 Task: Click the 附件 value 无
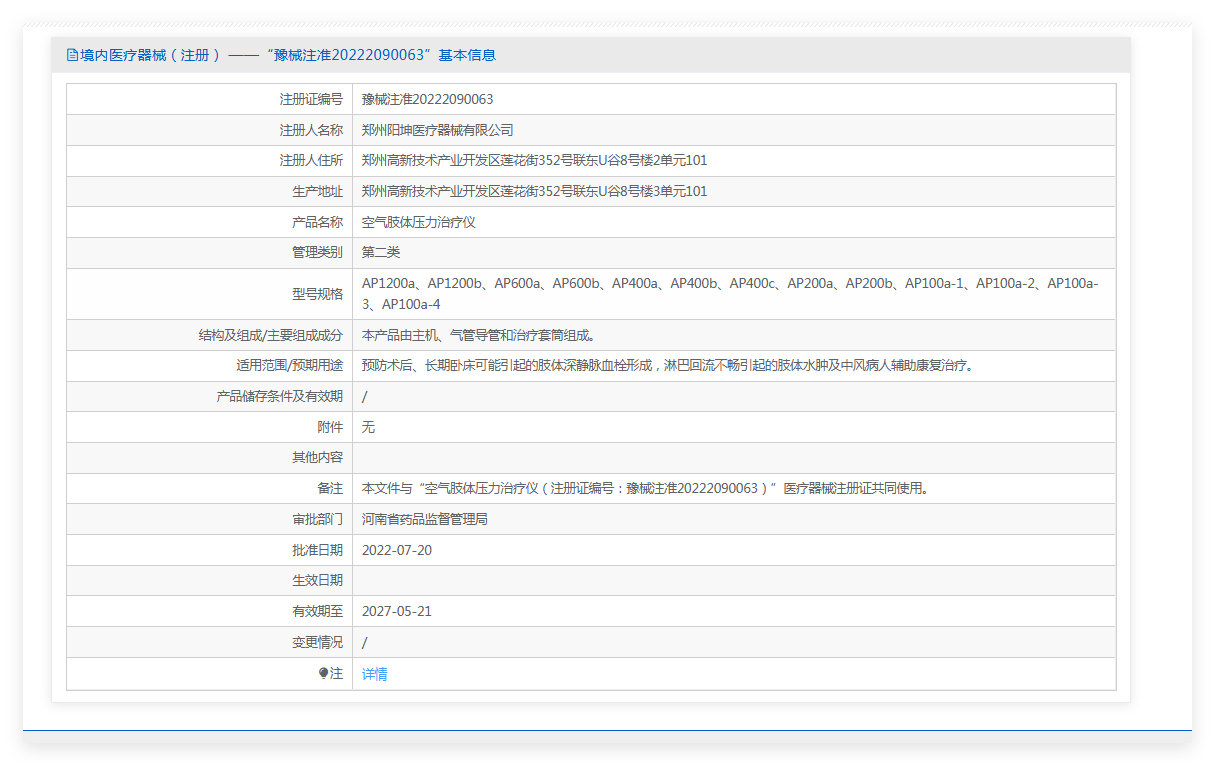[368, 427]
